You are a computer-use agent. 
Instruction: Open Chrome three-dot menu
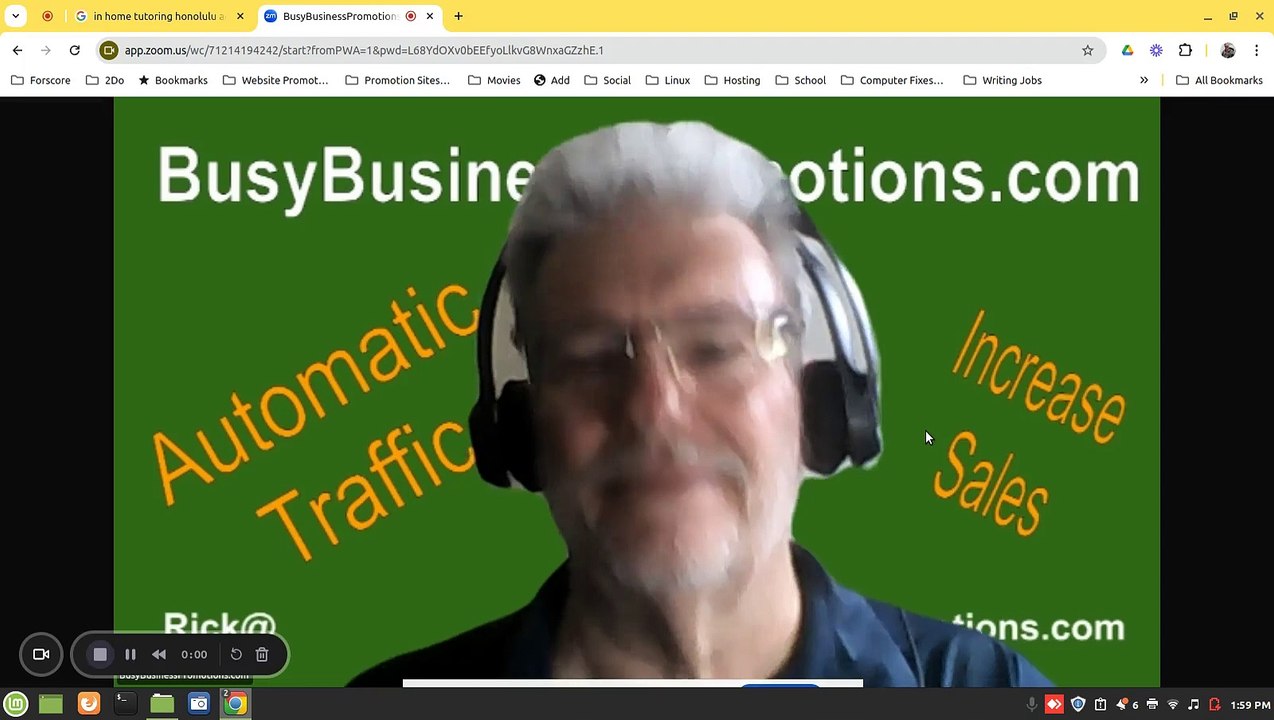click(1256, 50)
